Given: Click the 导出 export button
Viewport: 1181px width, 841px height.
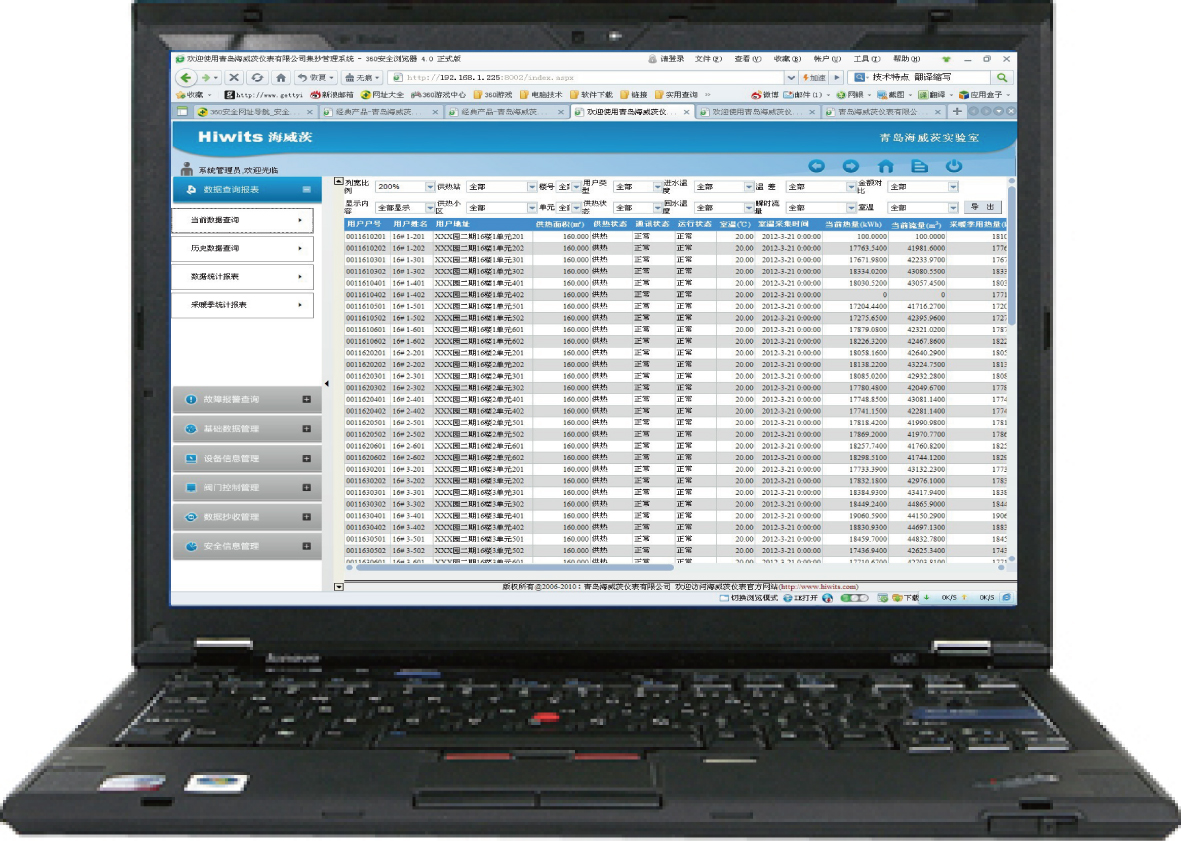Looking at the screenshot, I should pos(981,207).
